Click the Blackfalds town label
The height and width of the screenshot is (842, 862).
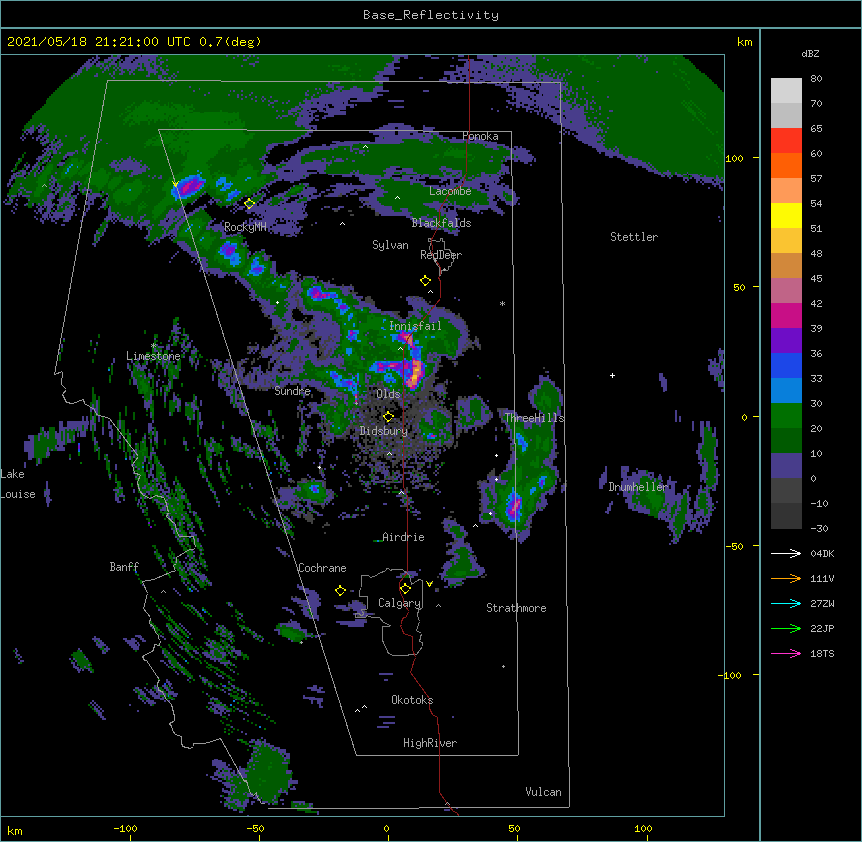click(441, 223)
